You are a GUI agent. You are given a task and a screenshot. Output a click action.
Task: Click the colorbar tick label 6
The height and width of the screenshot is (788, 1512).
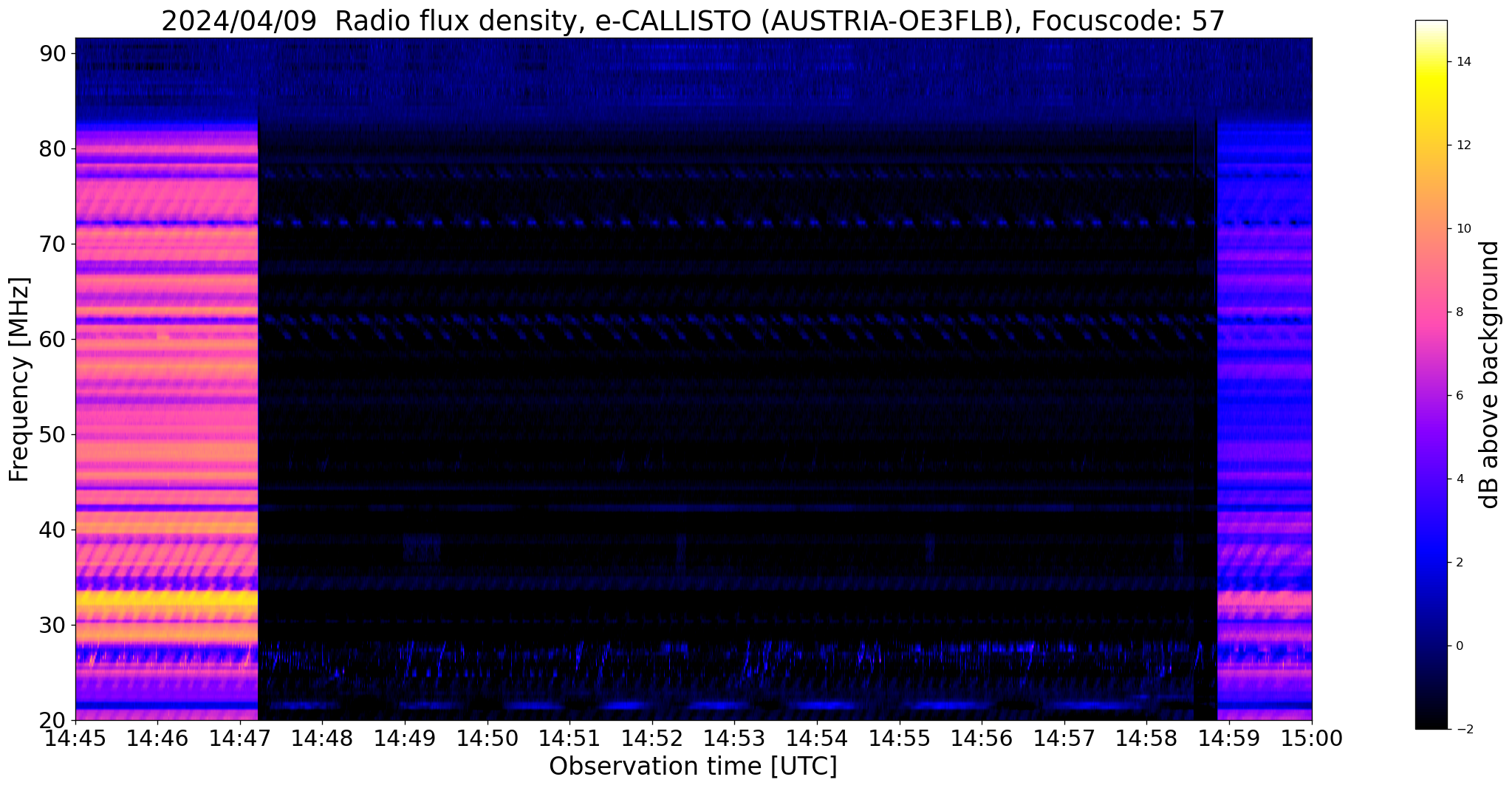1459,396
